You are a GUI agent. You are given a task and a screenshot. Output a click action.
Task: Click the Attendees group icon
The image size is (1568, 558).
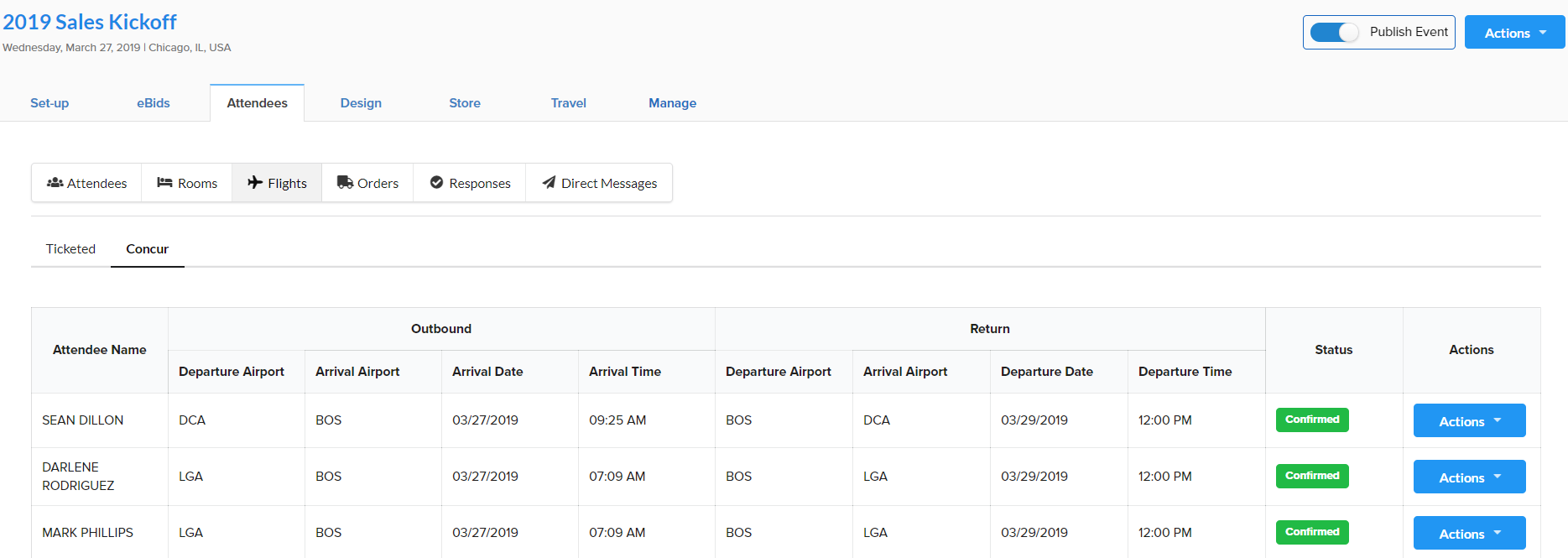coord(55,183)
